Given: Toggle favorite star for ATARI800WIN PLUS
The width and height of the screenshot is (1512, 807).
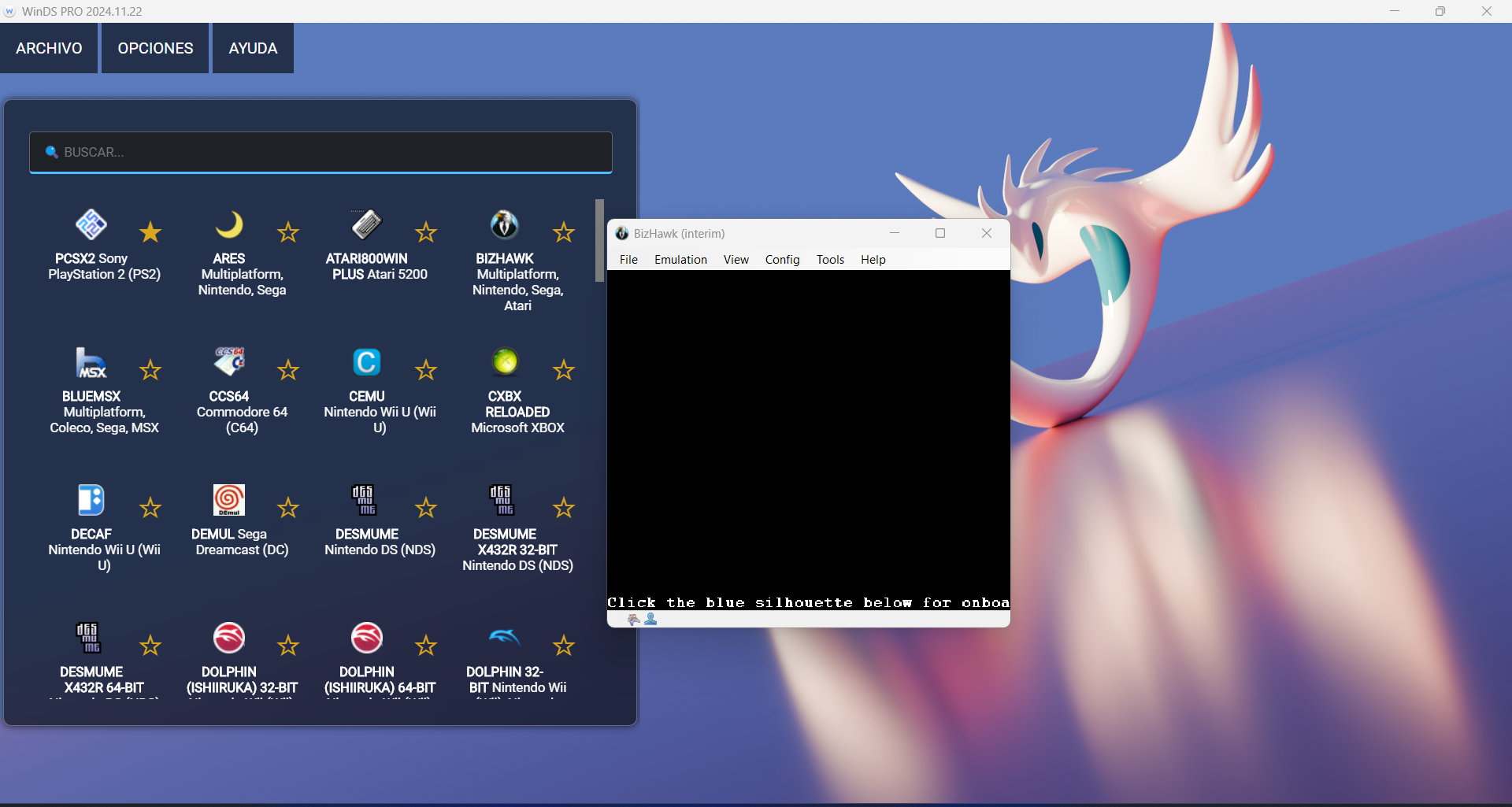Looking at the screenshot, I should pyautogui.click(x=426, y=232).
